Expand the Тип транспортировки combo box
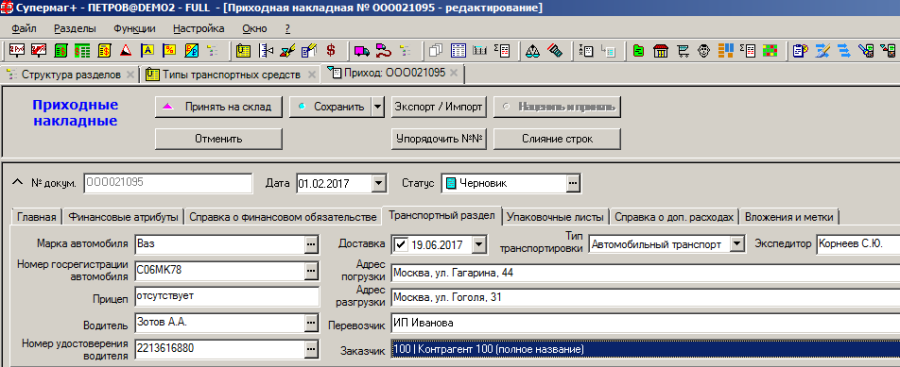The height and width of the screenshot is (367, 900). coord(737,245)
